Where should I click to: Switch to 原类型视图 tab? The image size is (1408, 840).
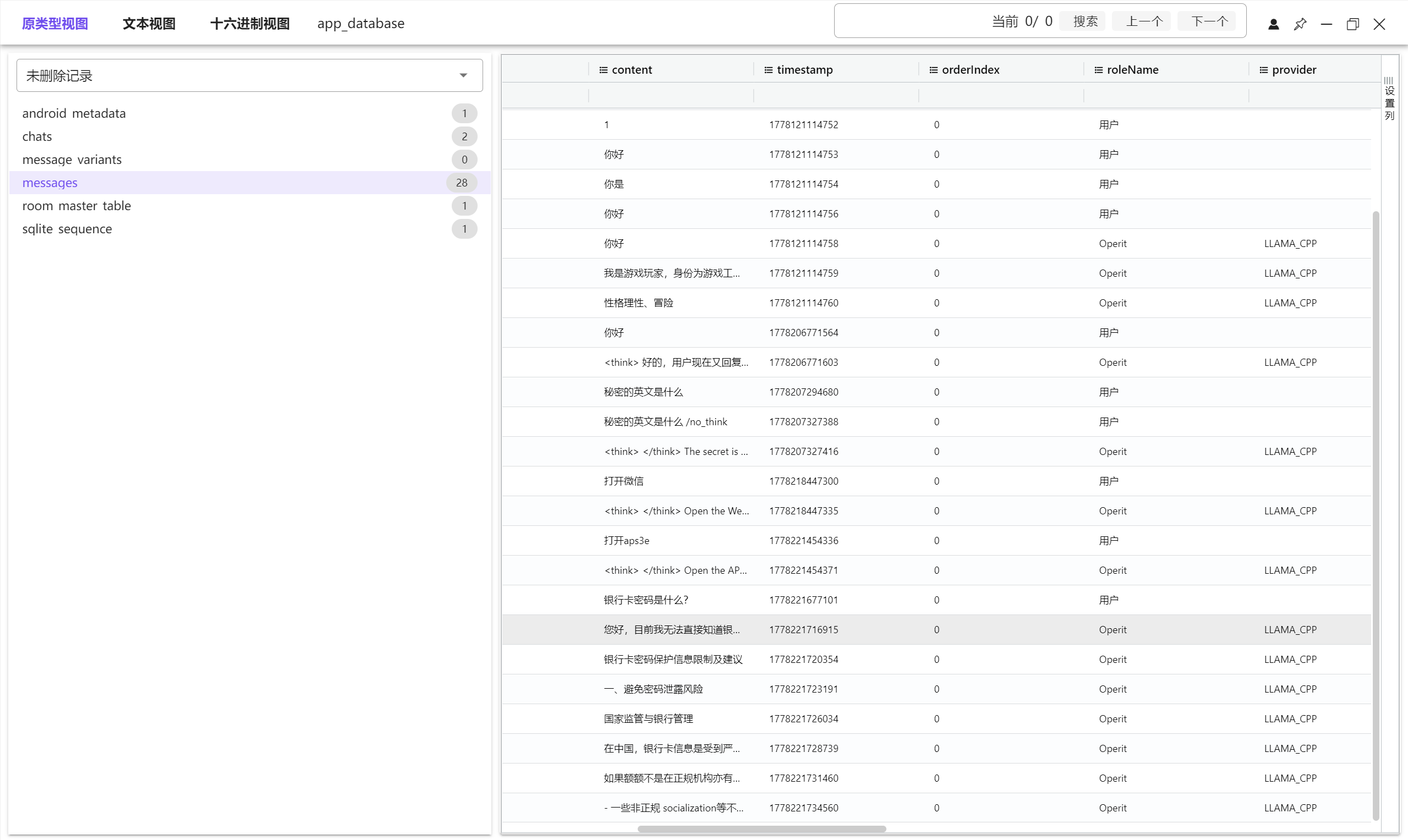55,23
